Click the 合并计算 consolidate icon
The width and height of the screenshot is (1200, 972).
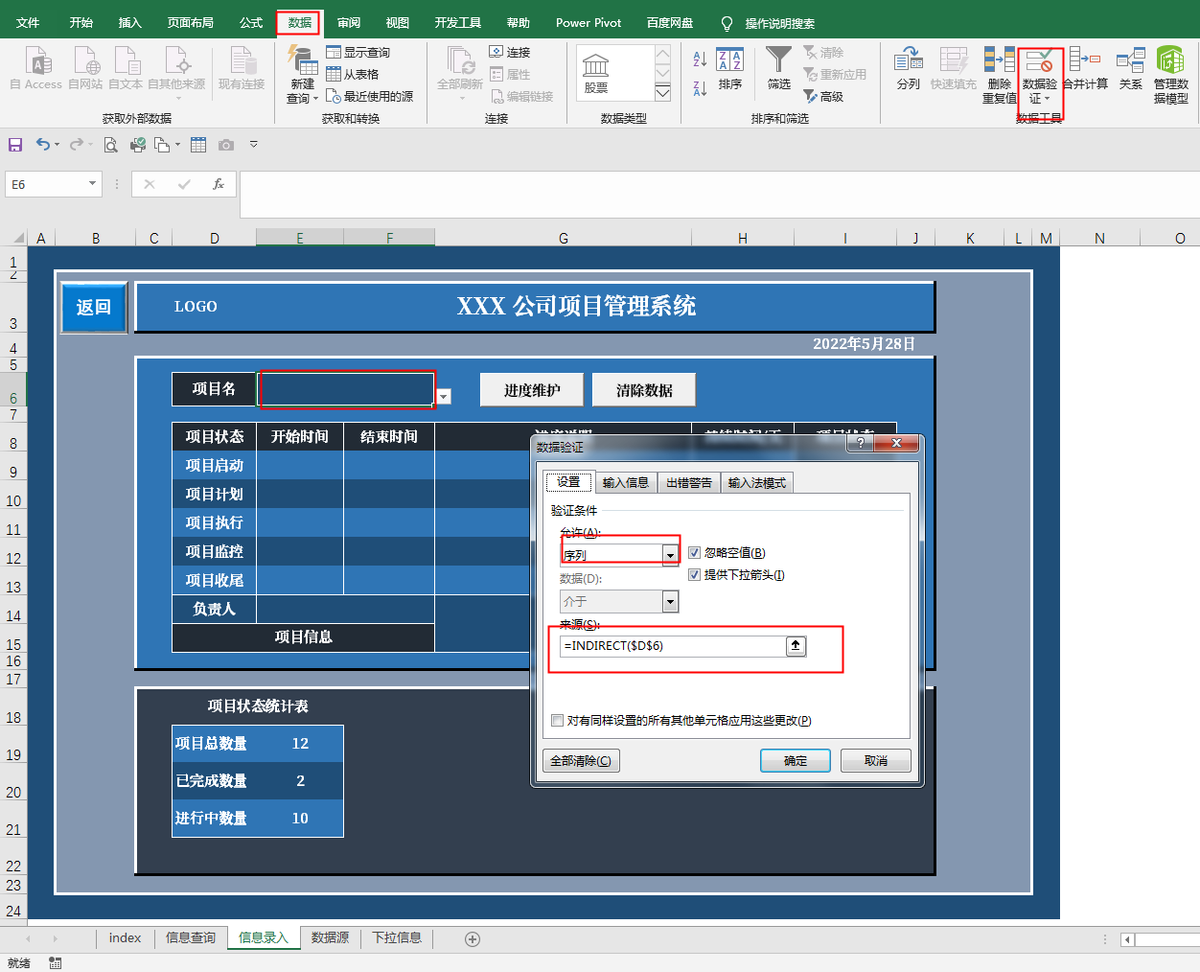click(1085, 69)
